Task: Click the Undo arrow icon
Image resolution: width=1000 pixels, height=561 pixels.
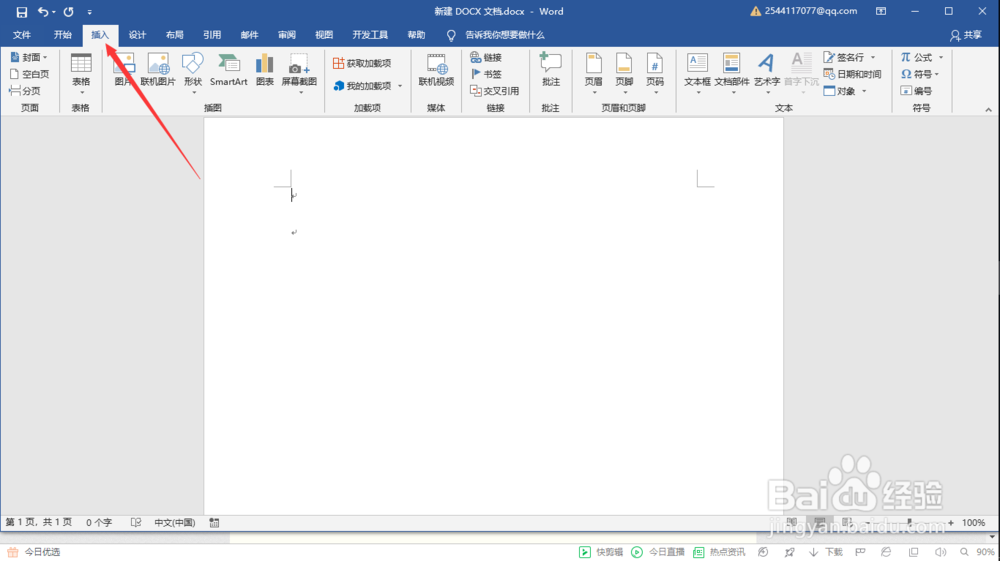Action: (x=43, y=11)
